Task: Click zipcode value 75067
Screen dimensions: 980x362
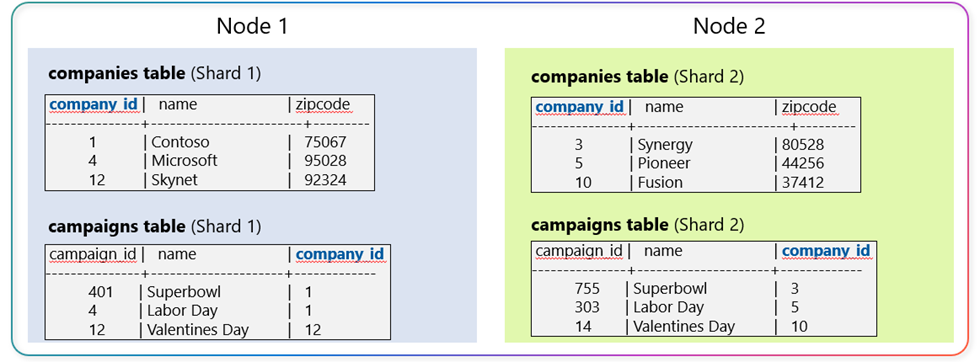Action: pos(325,142)
